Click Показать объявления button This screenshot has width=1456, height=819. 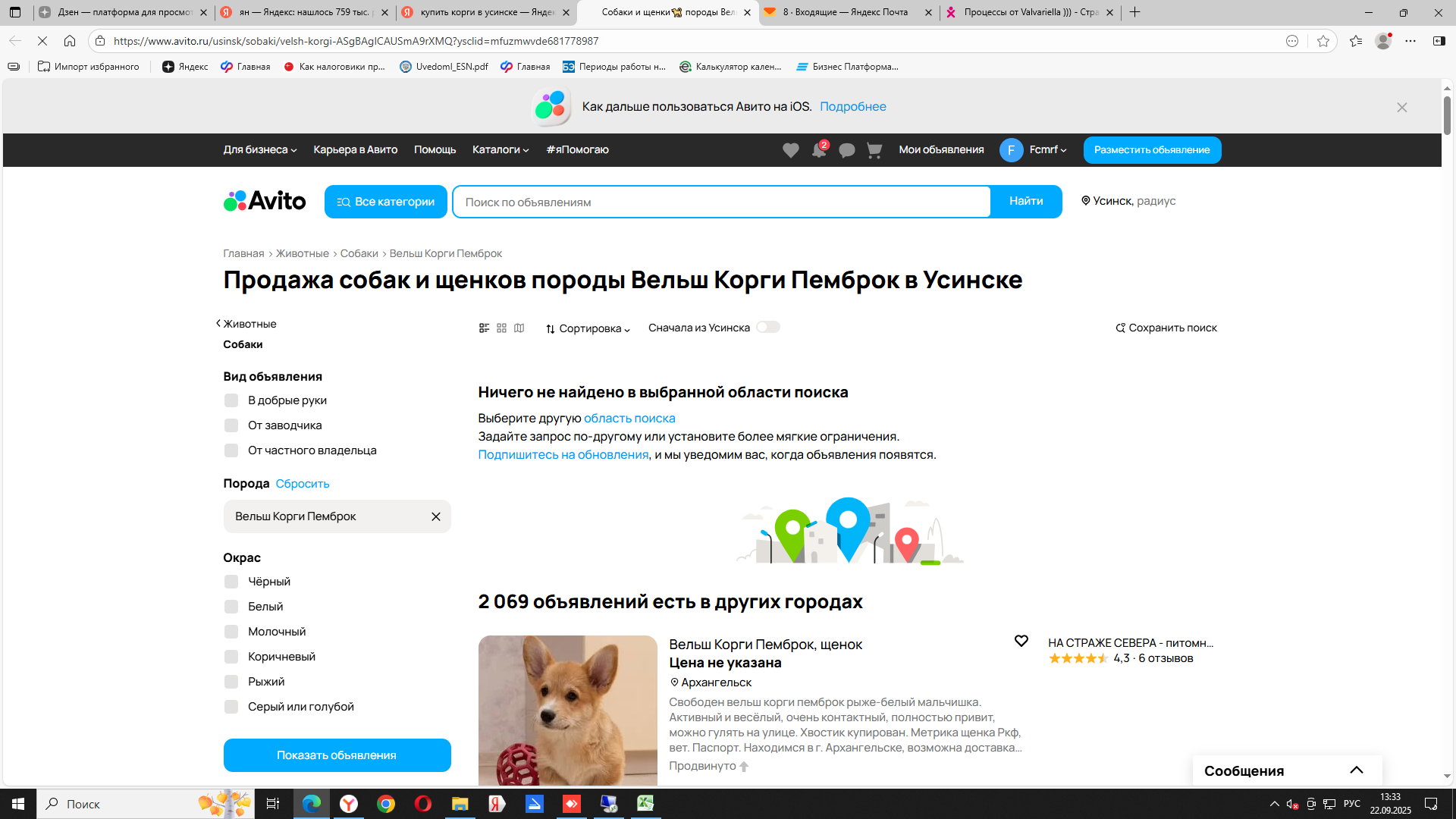(337, 755)
